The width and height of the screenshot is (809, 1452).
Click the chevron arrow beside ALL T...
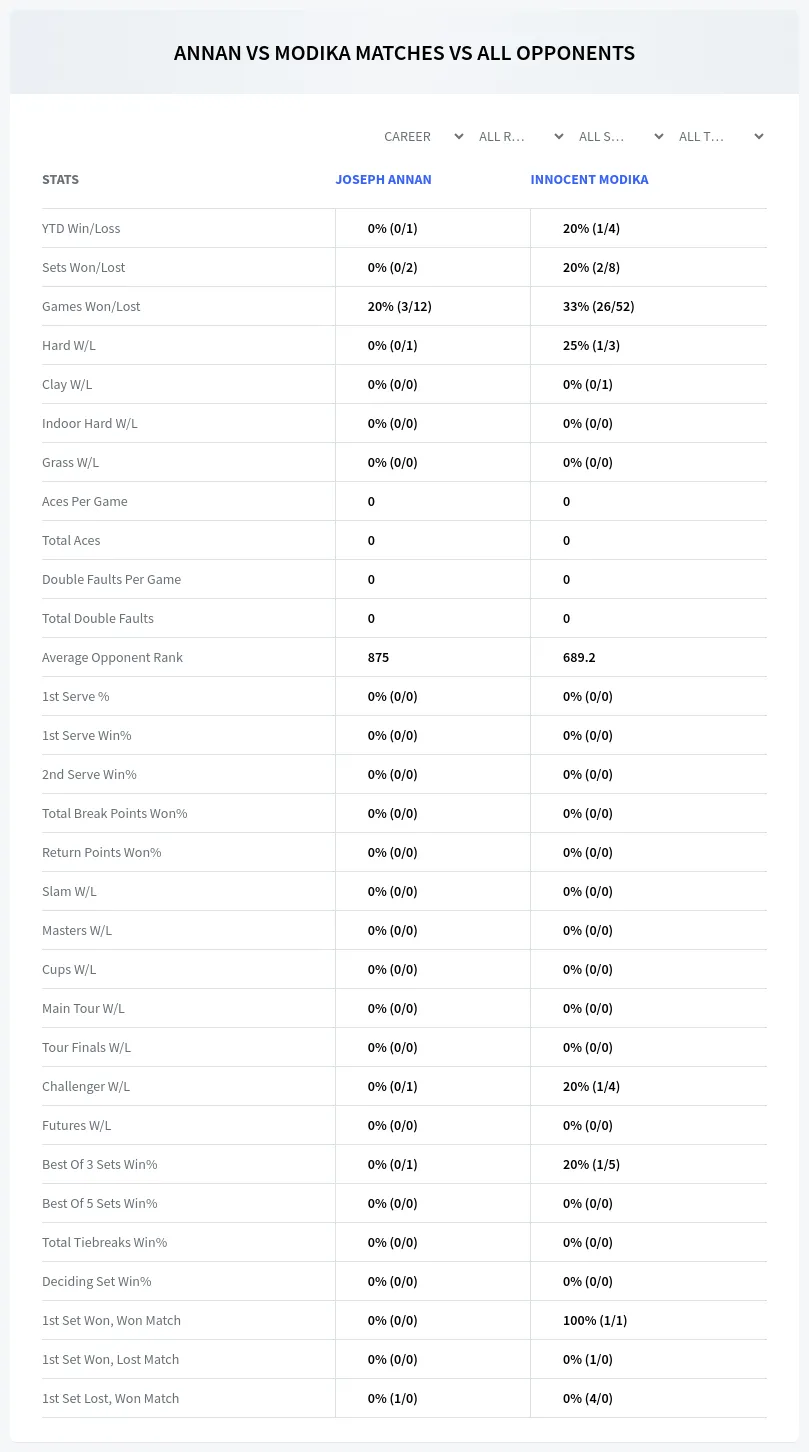759,136
